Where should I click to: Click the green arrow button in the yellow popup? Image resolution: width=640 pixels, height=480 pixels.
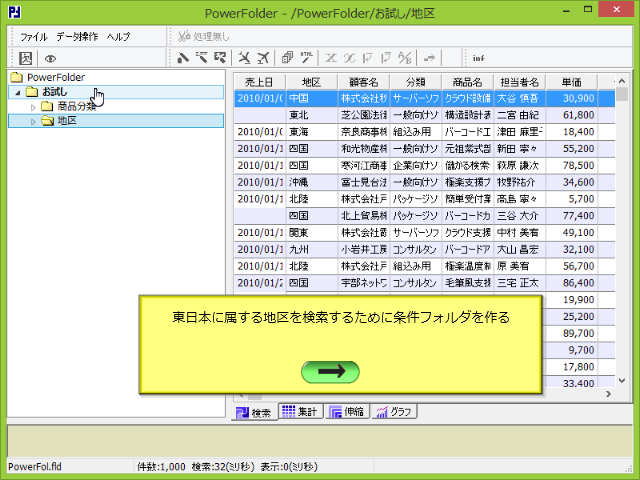pyautogui.click(x=330, y=372)
